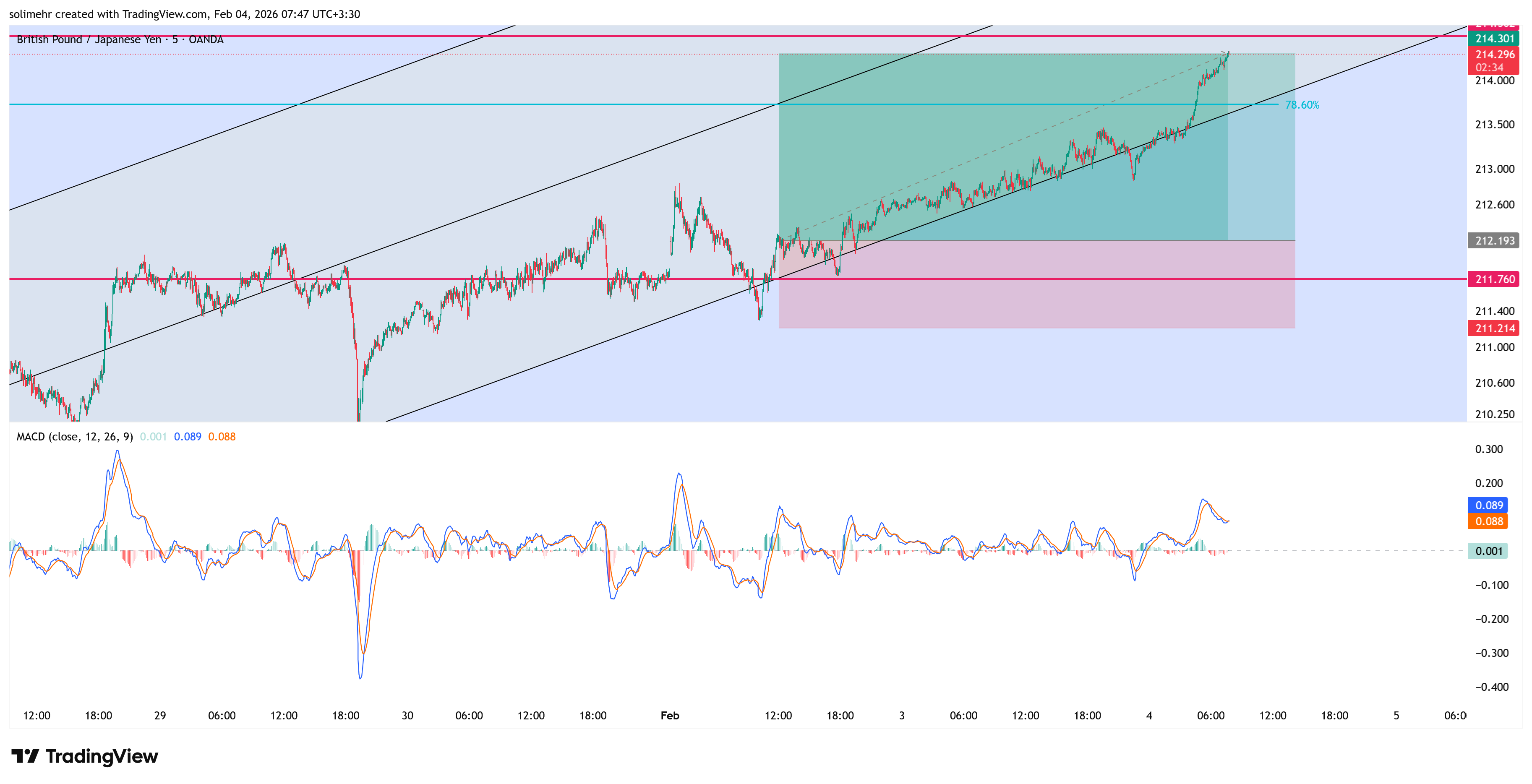Click the orange signal value 0.088 in legend
Viewport: 1532px width, 784px height.
click(x=222, y=436)
